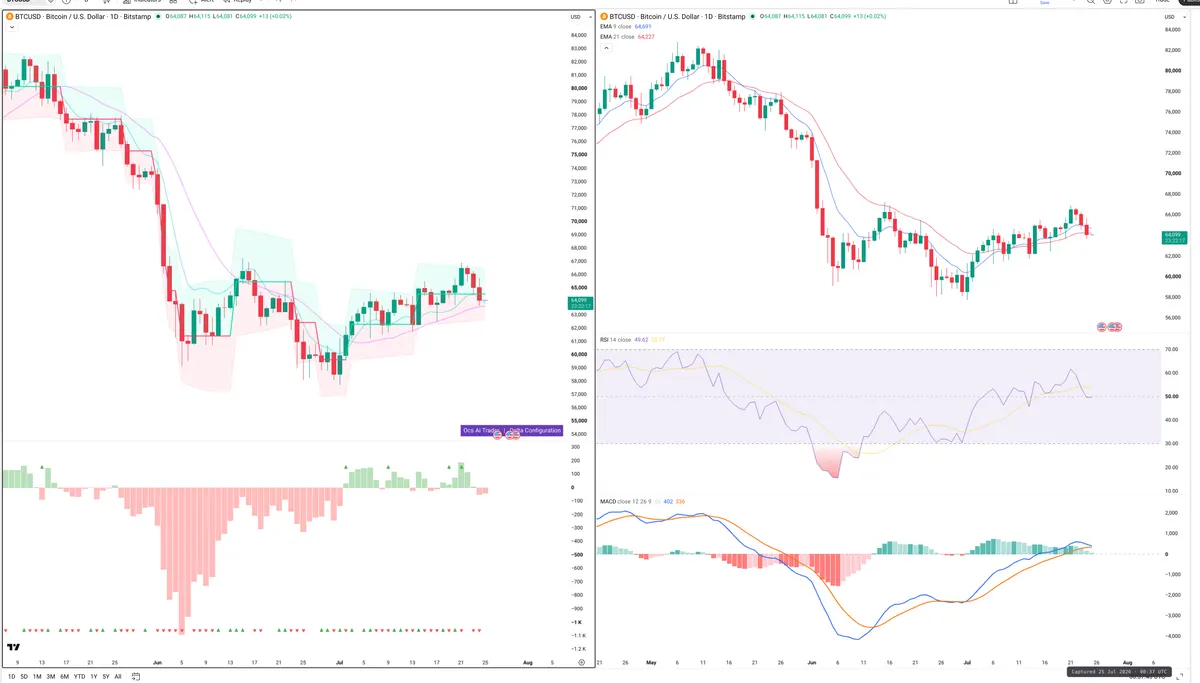Click the Bitcoin symbol icon in right chart title
Screen dimensions: 1200x683
603,17
